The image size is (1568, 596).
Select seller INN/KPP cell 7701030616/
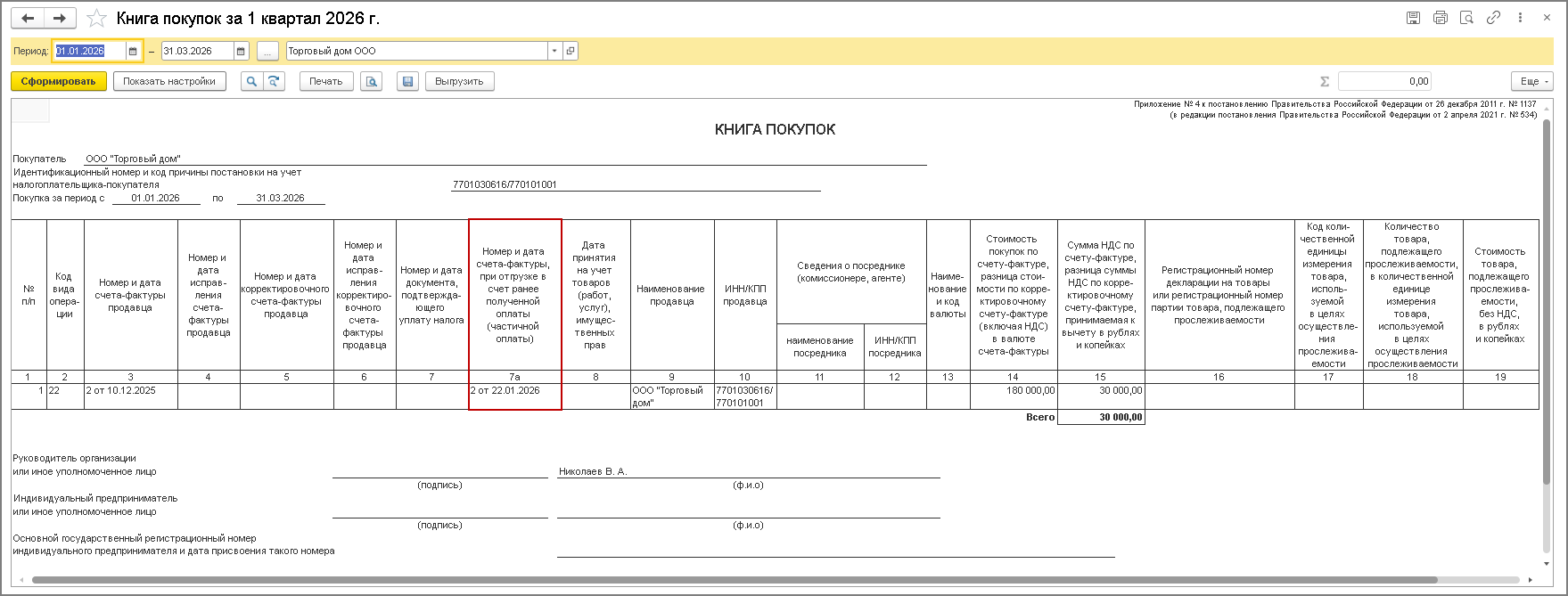(745, 396)
